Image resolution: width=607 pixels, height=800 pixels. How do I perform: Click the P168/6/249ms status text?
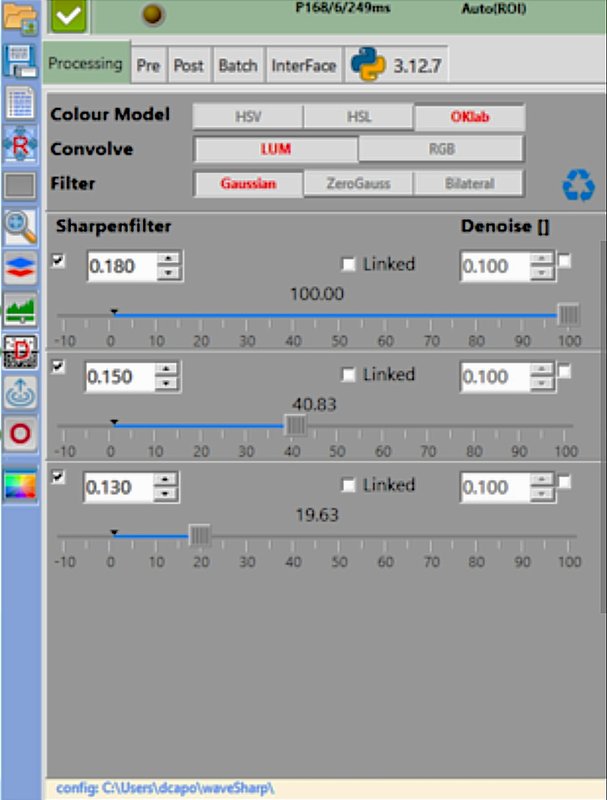coord(343,8)
